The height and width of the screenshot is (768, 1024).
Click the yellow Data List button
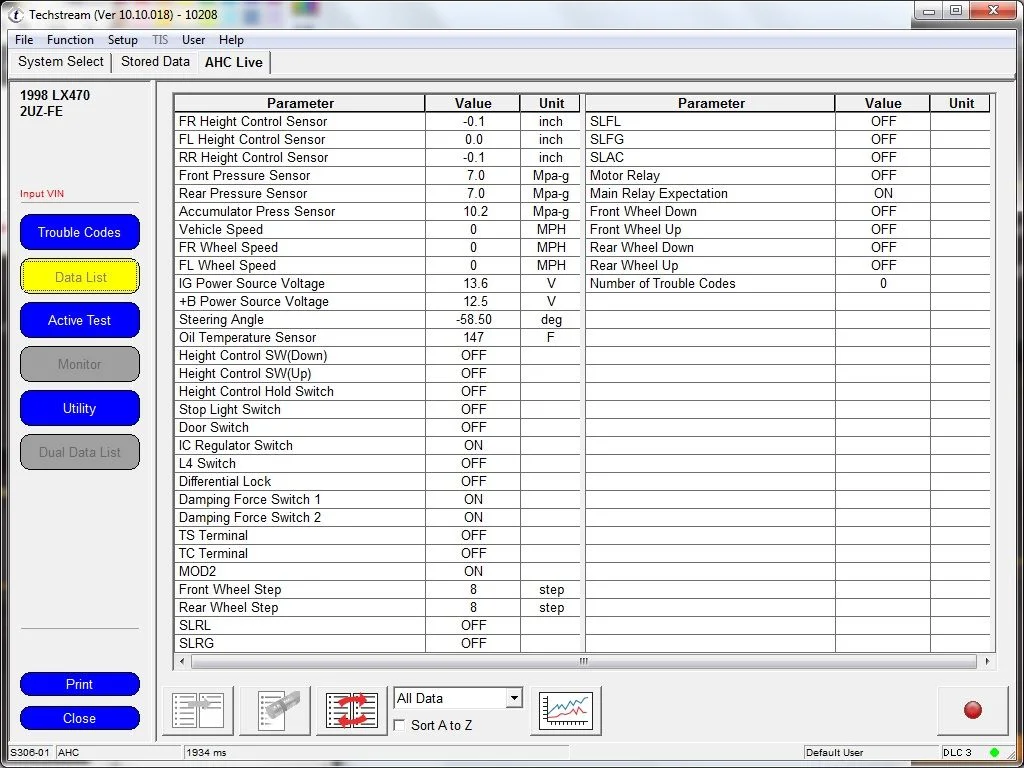coord(80,277)
